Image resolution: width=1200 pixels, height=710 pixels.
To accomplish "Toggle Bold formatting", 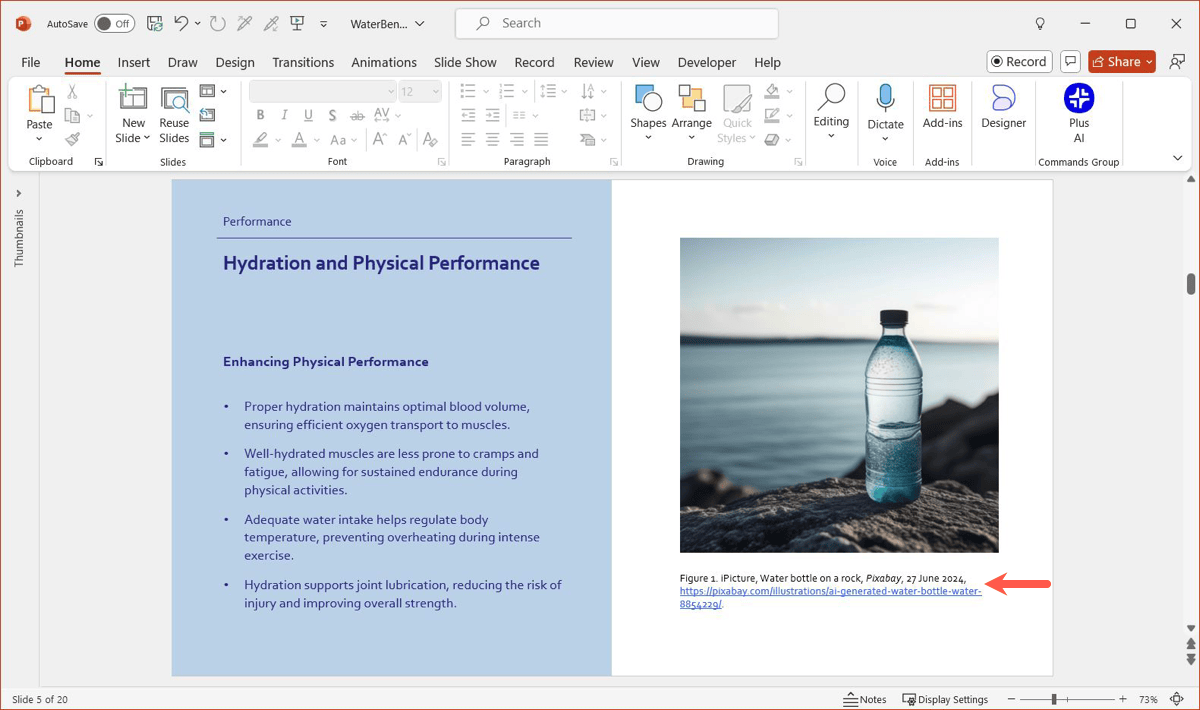I will click(260, 115).
